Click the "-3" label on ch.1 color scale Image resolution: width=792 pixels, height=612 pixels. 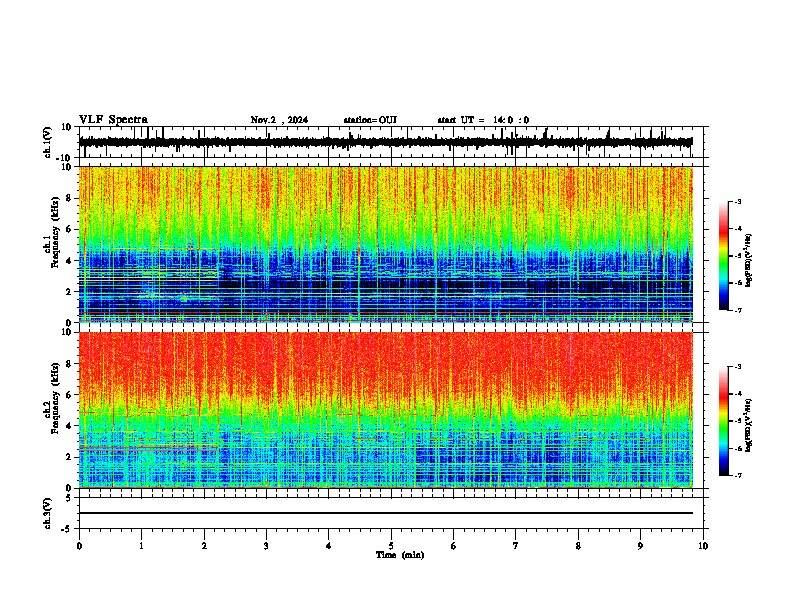coord(738,201)
